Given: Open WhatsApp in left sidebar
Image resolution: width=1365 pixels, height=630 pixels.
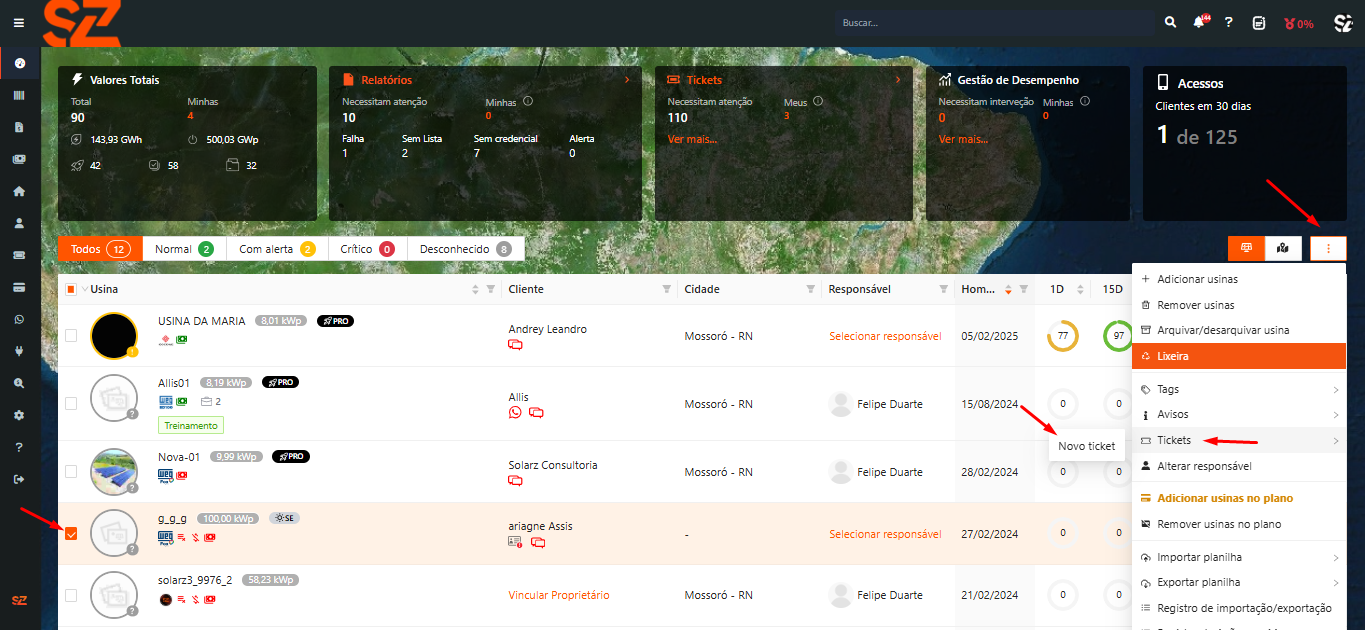Looking at the screenshot, I should click(x=19, y=319).
